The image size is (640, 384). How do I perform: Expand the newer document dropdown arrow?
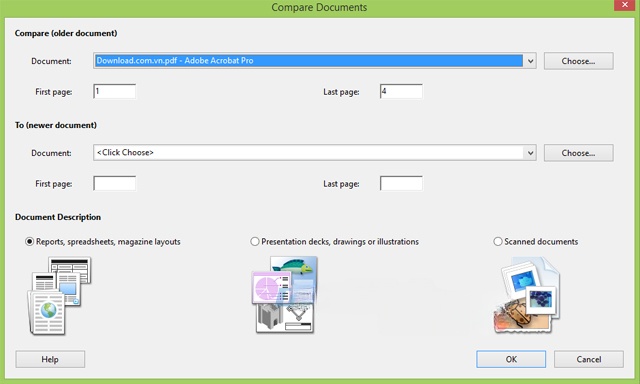point(530,153)
